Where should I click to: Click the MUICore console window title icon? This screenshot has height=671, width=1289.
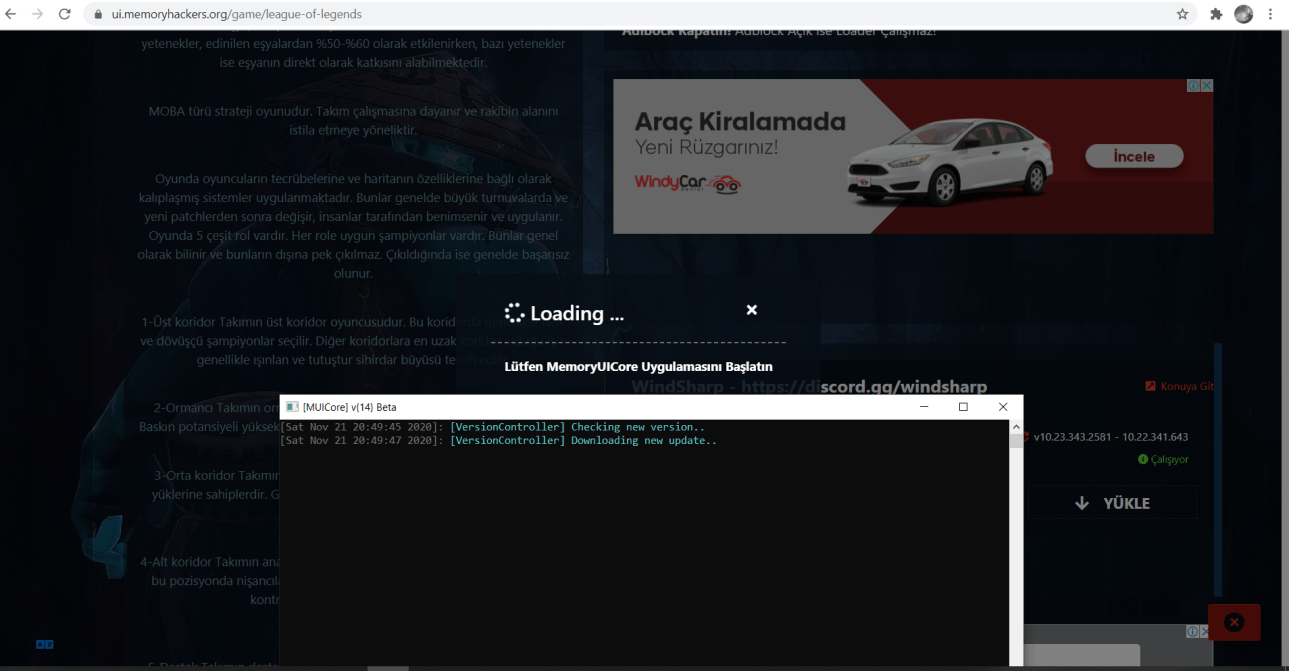(x=291, y=407)
